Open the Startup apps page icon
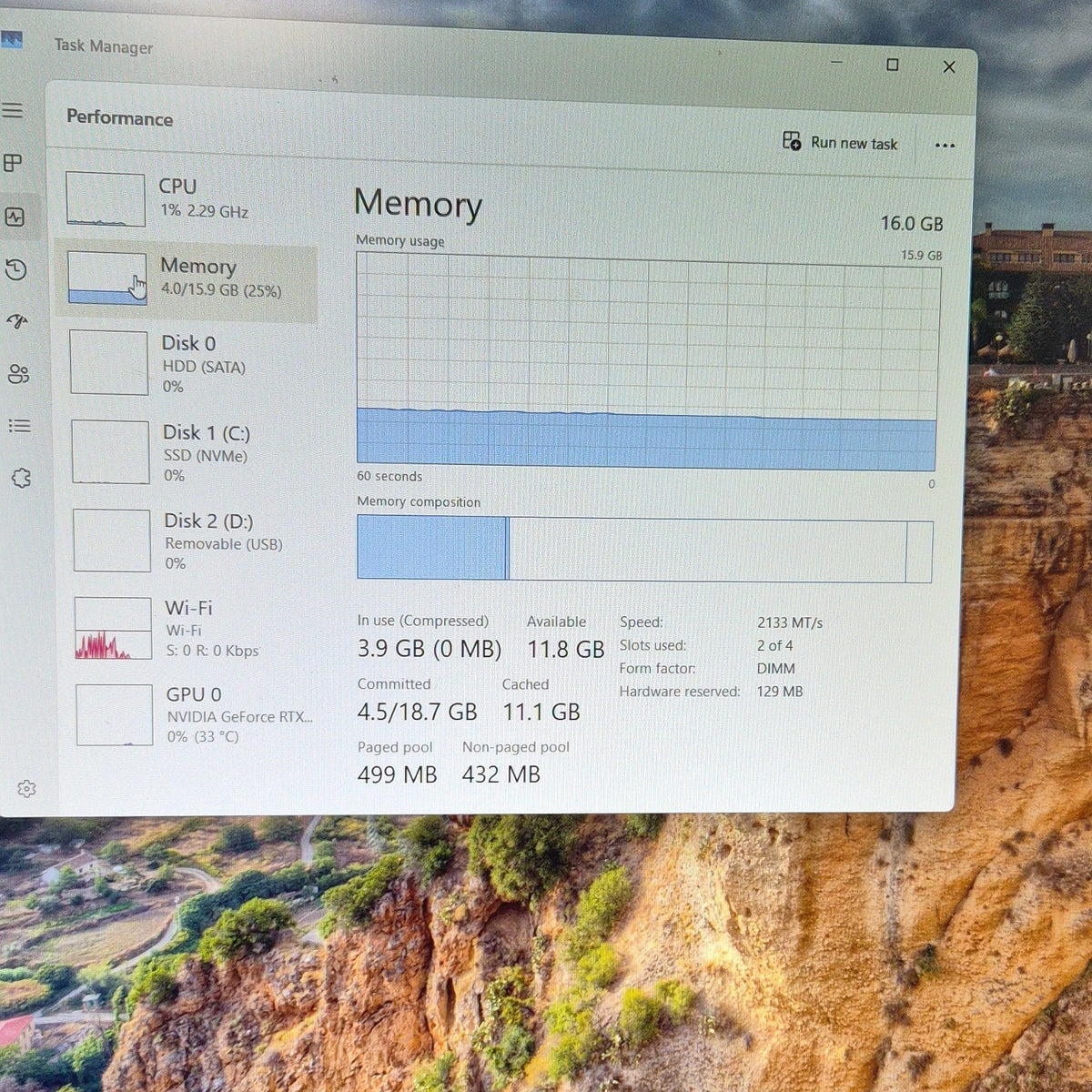The height and width of the screenshot is (1092, 1092). [x=17, y=321]
